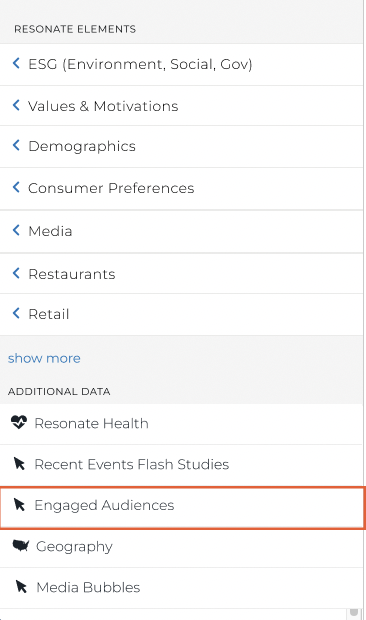Viewport: 366px width, 620px height.
Task: Click the cursor icon beside Engaged Audiences
Action: tap(19, 505)
